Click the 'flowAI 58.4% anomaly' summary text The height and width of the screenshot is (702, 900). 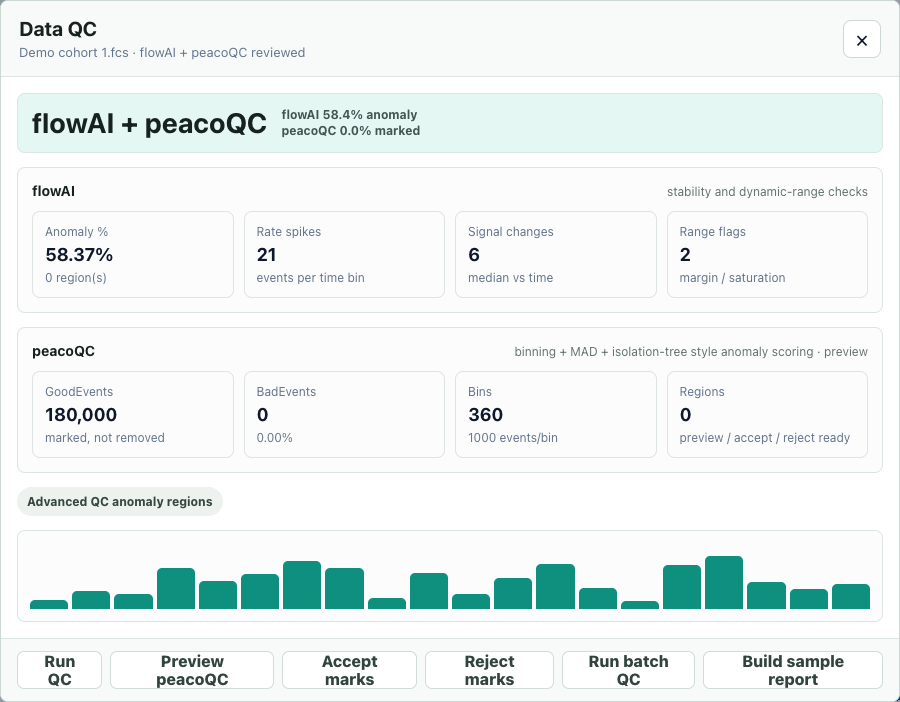tap(349, 115)
